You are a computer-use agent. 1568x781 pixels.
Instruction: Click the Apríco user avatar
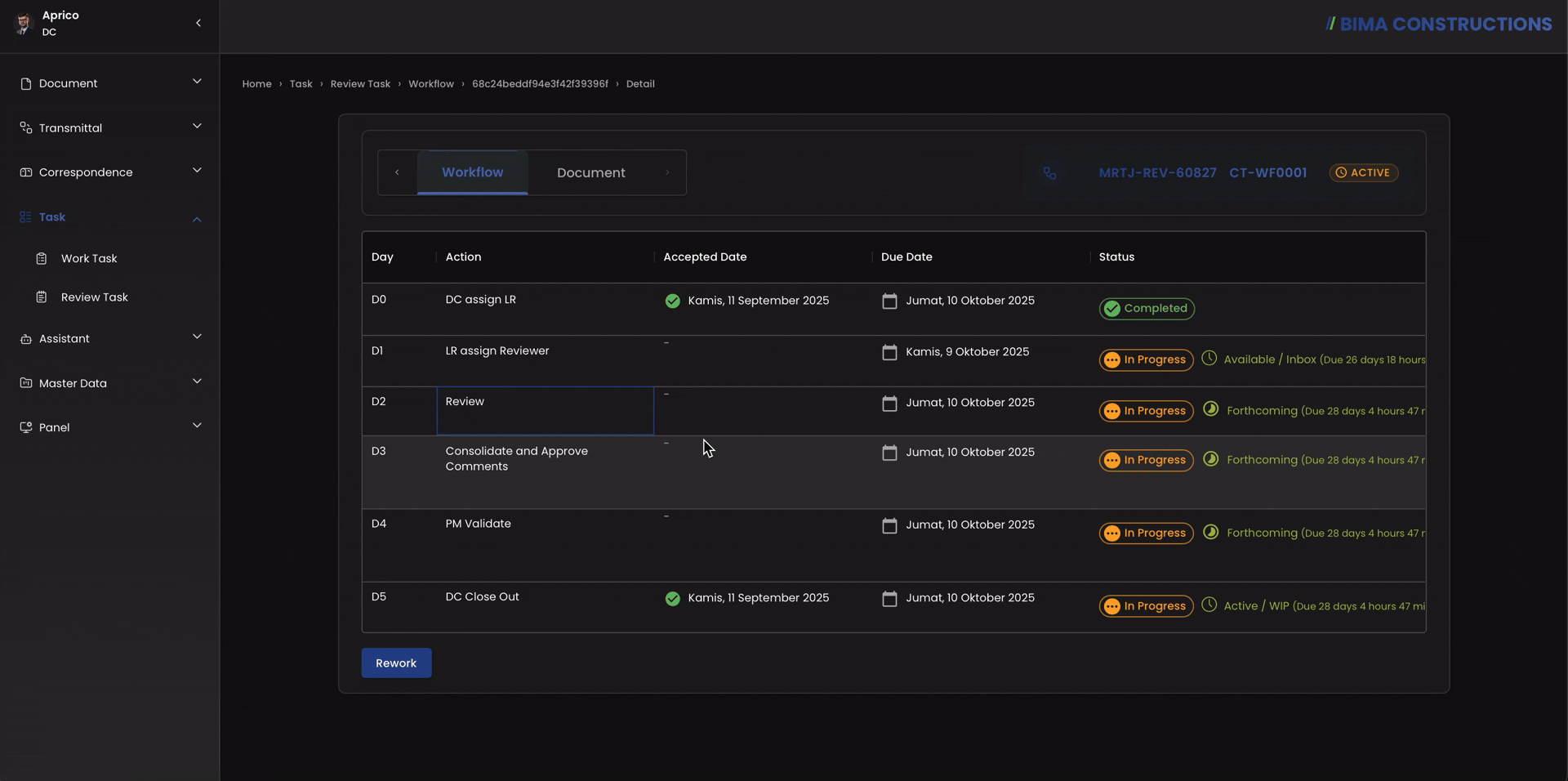pos(24,23)
